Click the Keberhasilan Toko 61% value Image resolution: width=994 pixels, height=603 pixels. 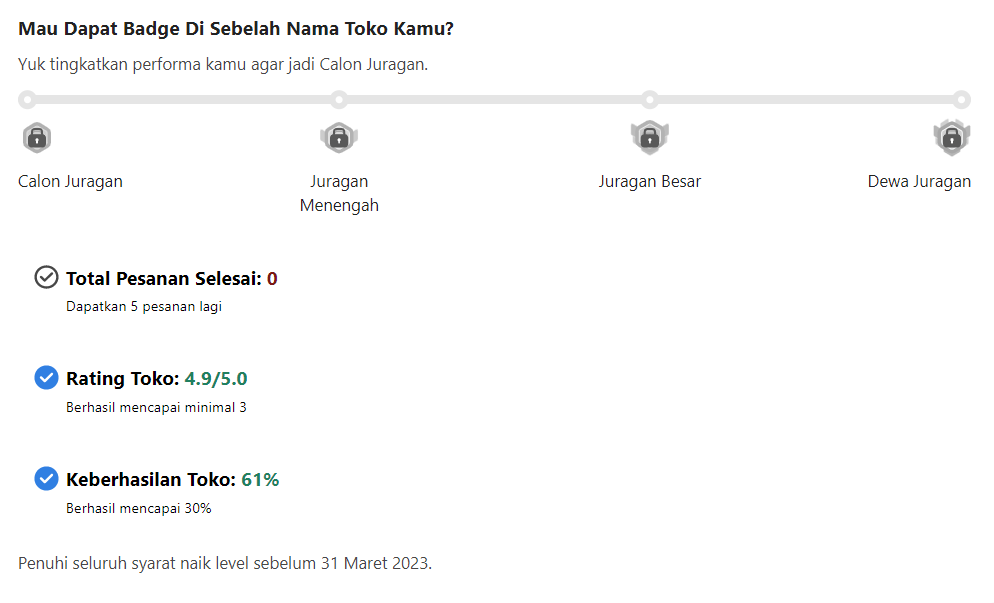260,480
